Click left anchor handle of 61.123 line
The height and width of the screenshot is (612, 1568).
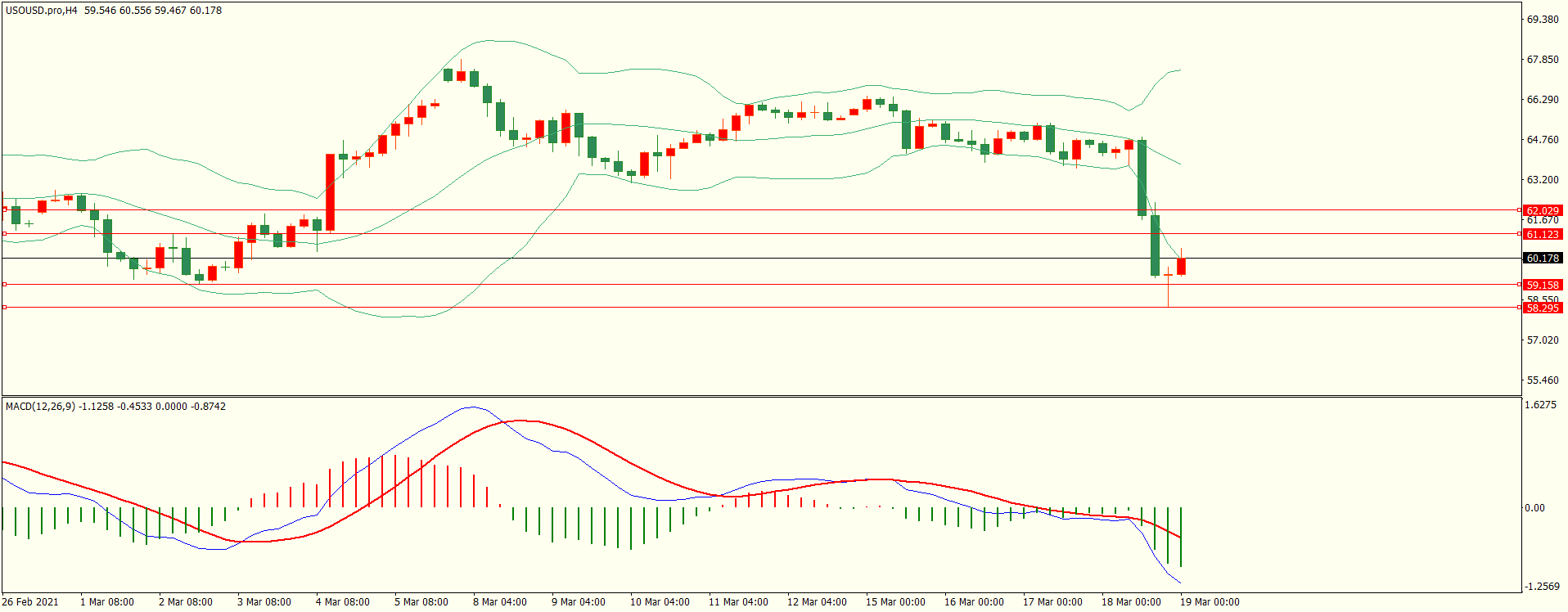click(5, 233)
